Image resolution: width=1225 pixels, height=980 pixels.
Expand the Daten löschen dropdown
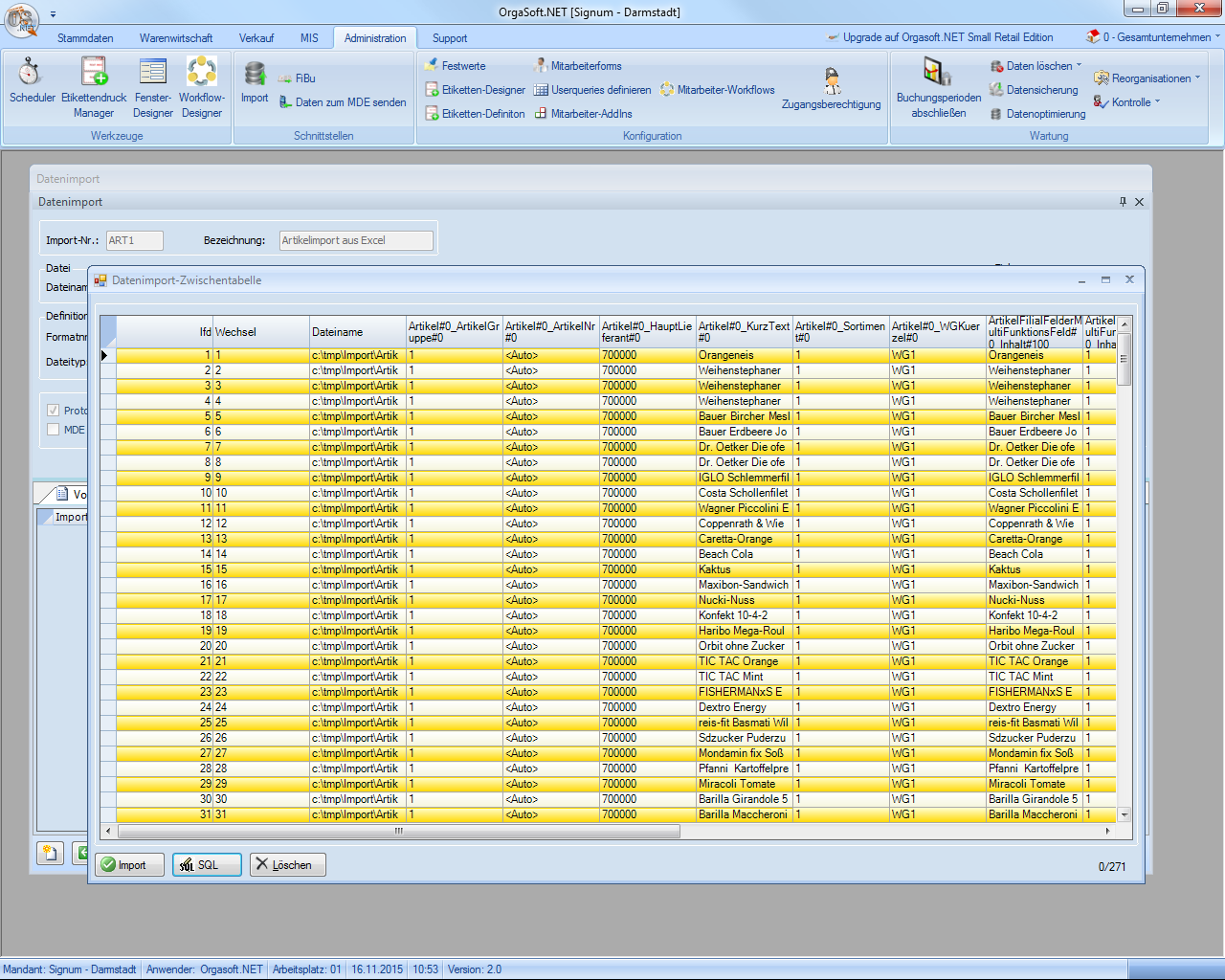pyautogui.click(x=1037, y=66)
